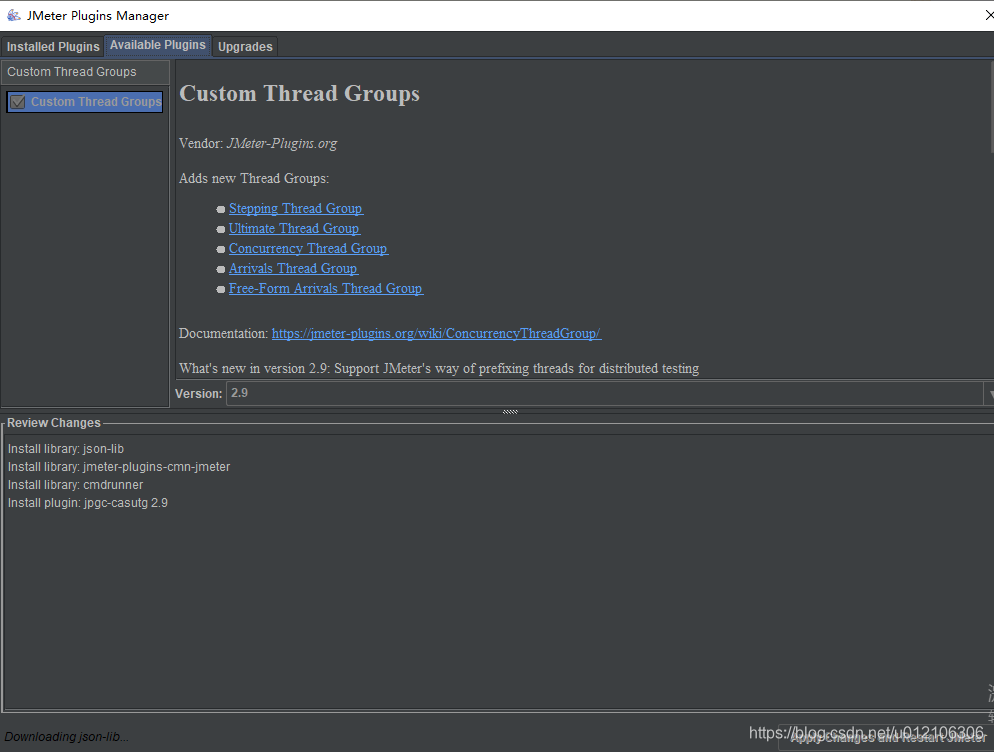Click the JMeter feather icon in title bar

pos(13,15)
